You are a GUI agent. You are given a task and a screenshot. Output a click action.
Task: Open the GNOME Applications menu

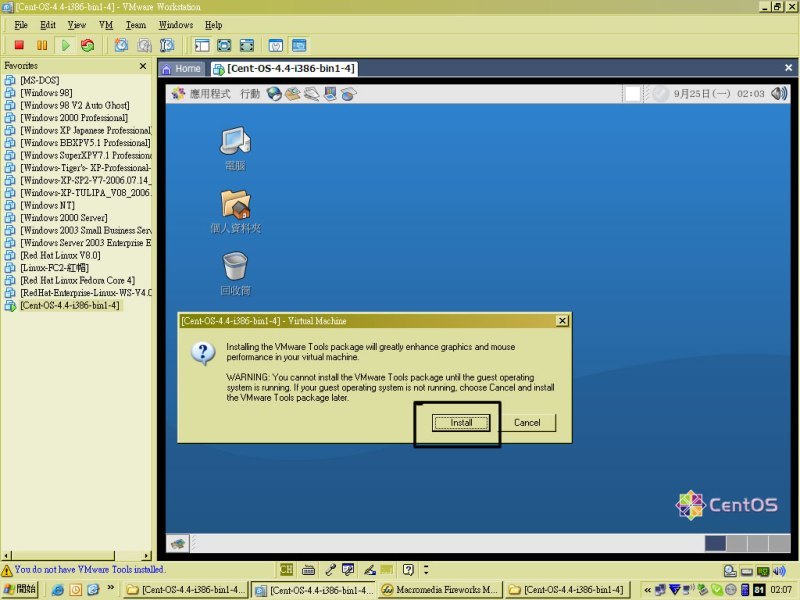pos(201,94)
